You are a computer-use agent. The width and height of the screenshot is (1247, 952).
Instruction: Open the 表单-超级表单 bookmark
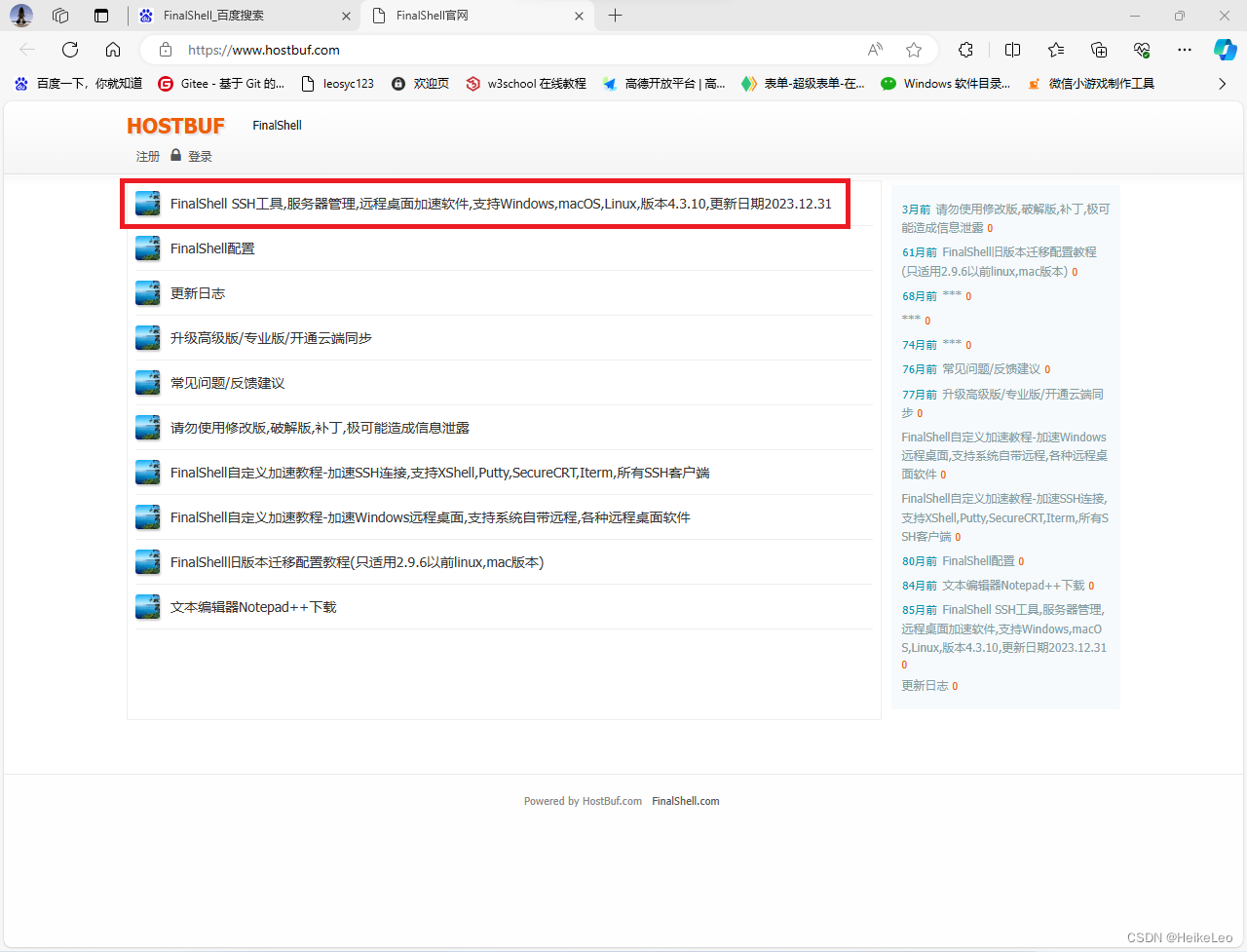[803, 84]
